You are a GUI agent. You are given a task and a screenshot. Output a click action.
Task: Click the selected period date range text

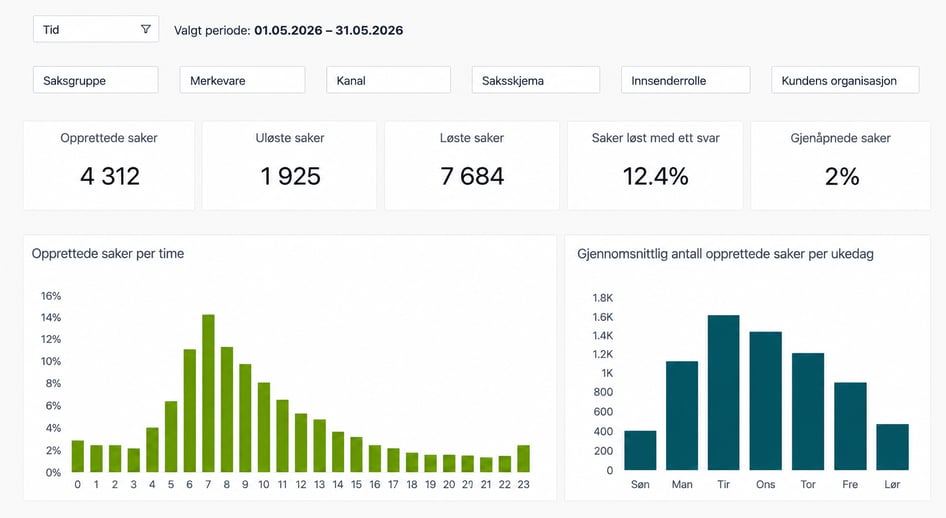point(329,30)
